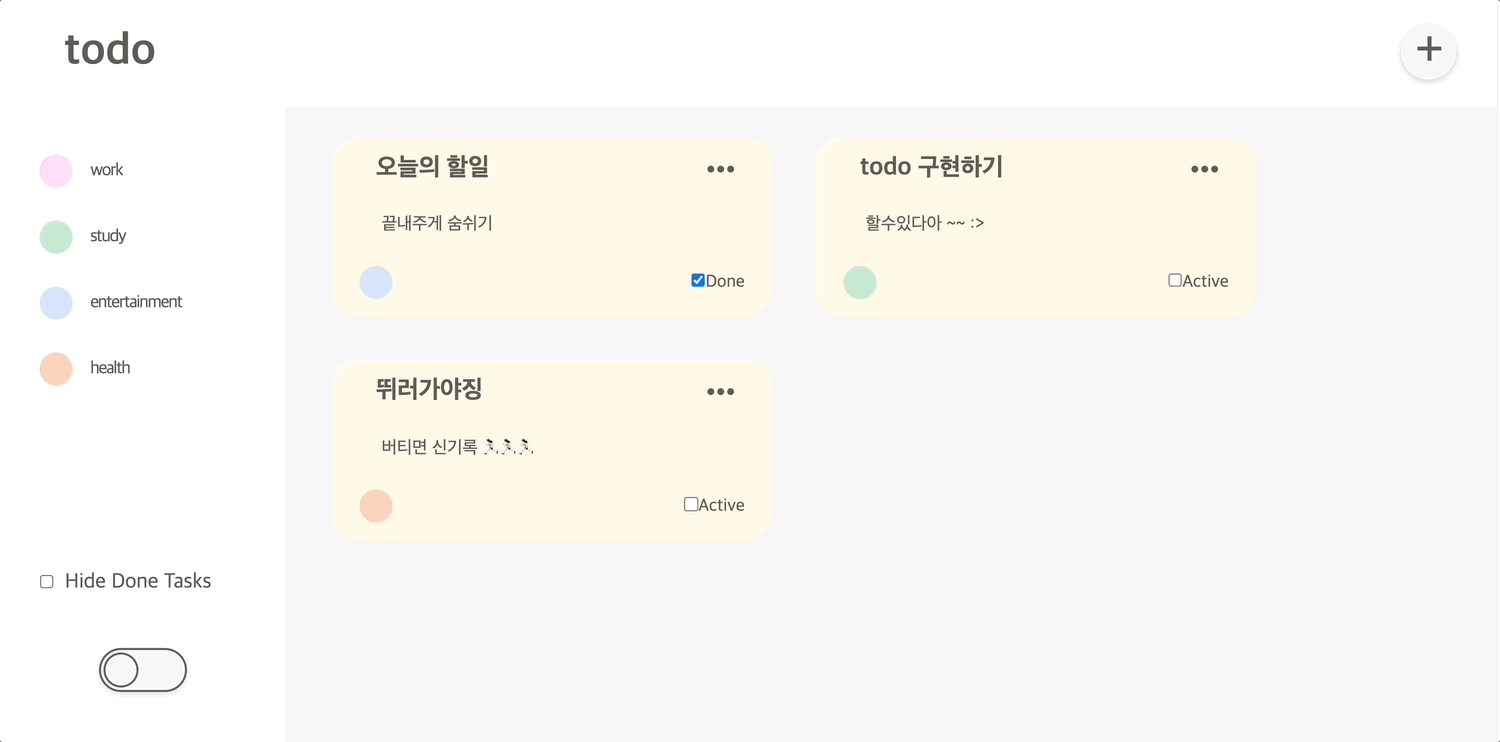1500x742 pixels.
Task: Open three-dots menu on 오늘의 할일 card
Action: (x=720, y=169)
